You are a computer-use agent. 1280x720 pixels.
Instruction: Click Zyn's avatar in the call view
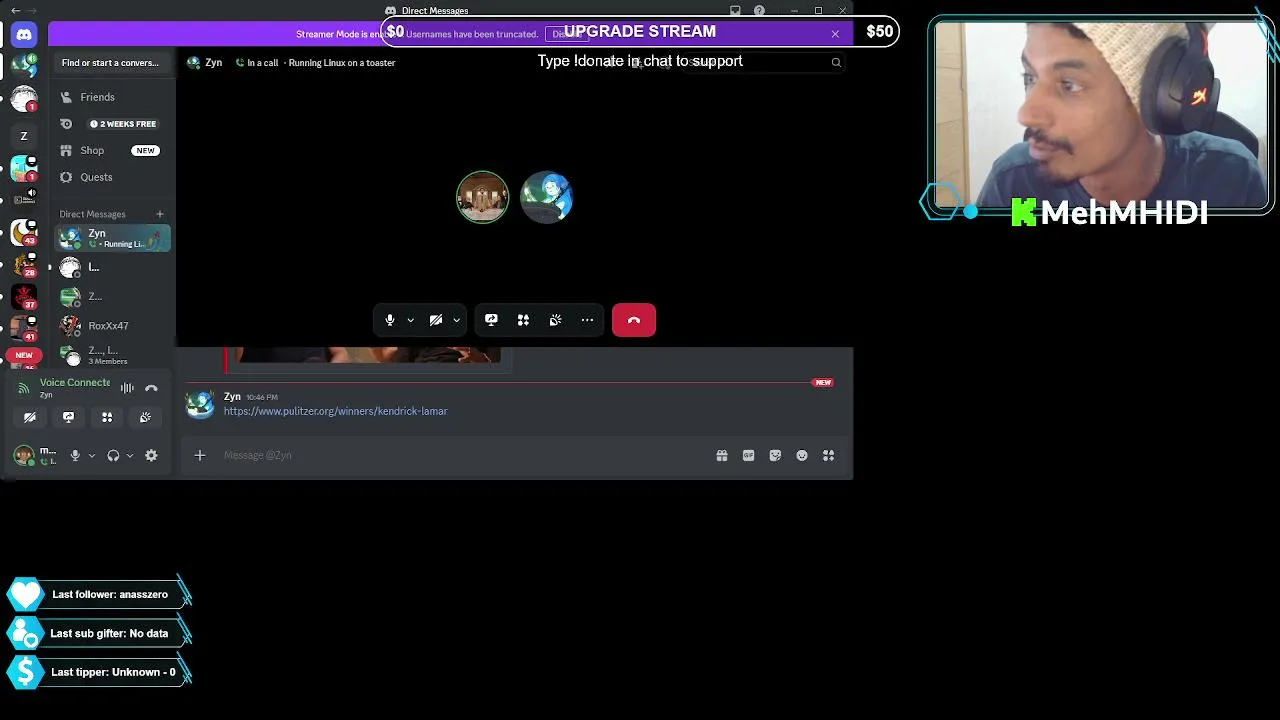click(547, 197)
